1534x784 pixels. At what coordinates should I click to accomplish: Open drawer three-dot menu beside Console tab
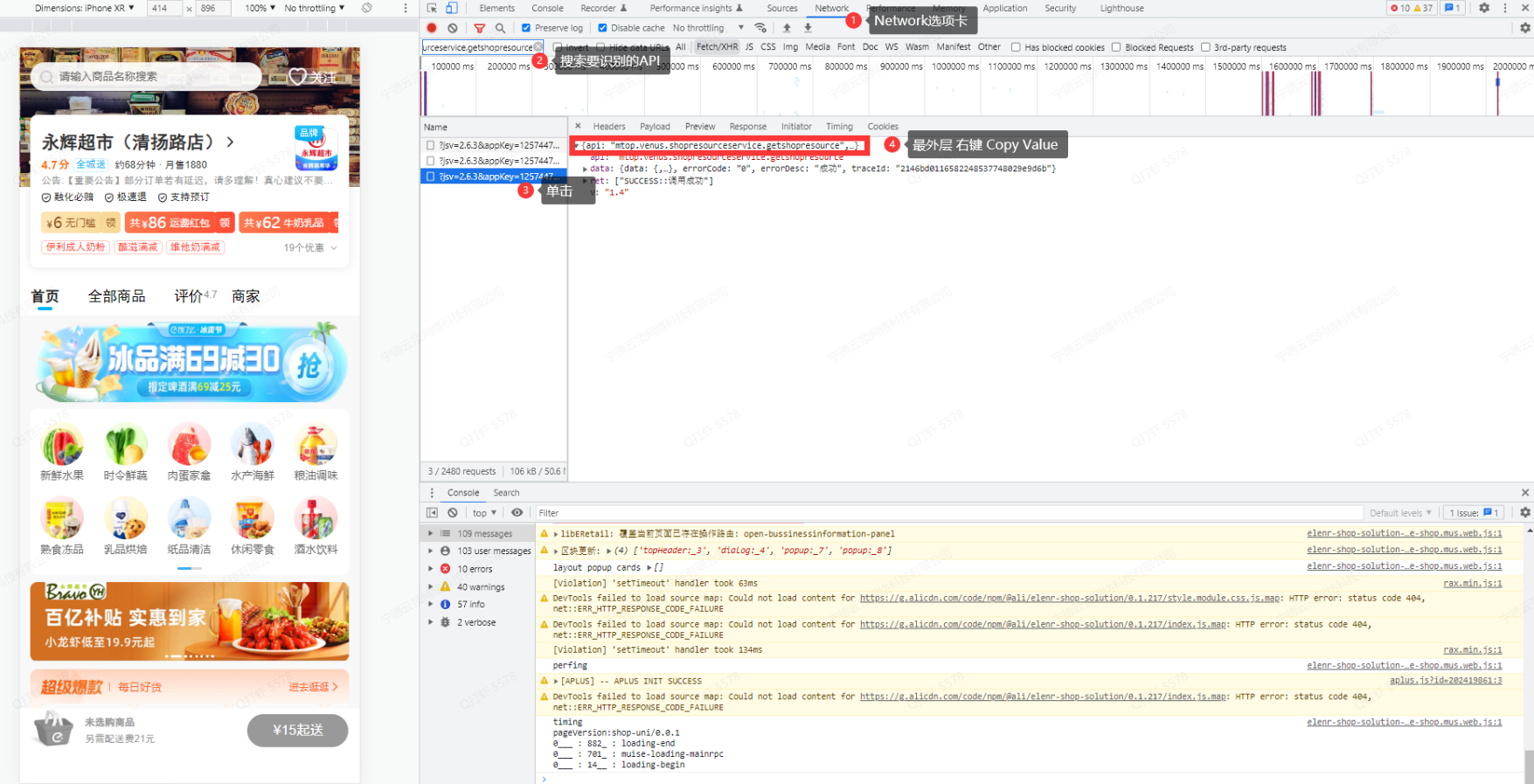click(432, 493)
